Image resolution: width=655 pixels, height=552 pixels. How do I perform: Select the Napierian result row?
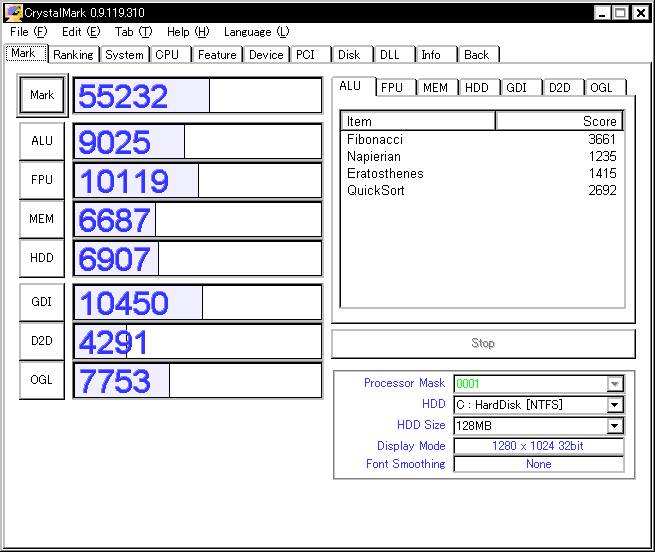click(x=482, y=156)
